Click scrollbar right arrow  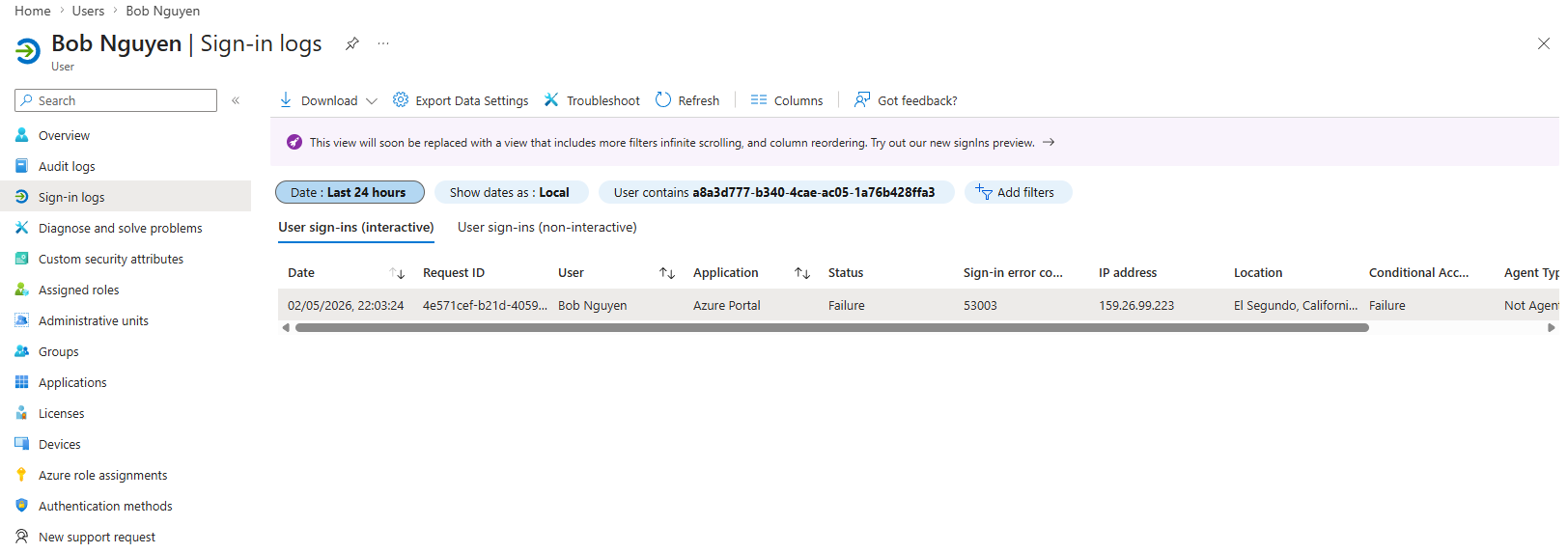[x=1551, y=328]
